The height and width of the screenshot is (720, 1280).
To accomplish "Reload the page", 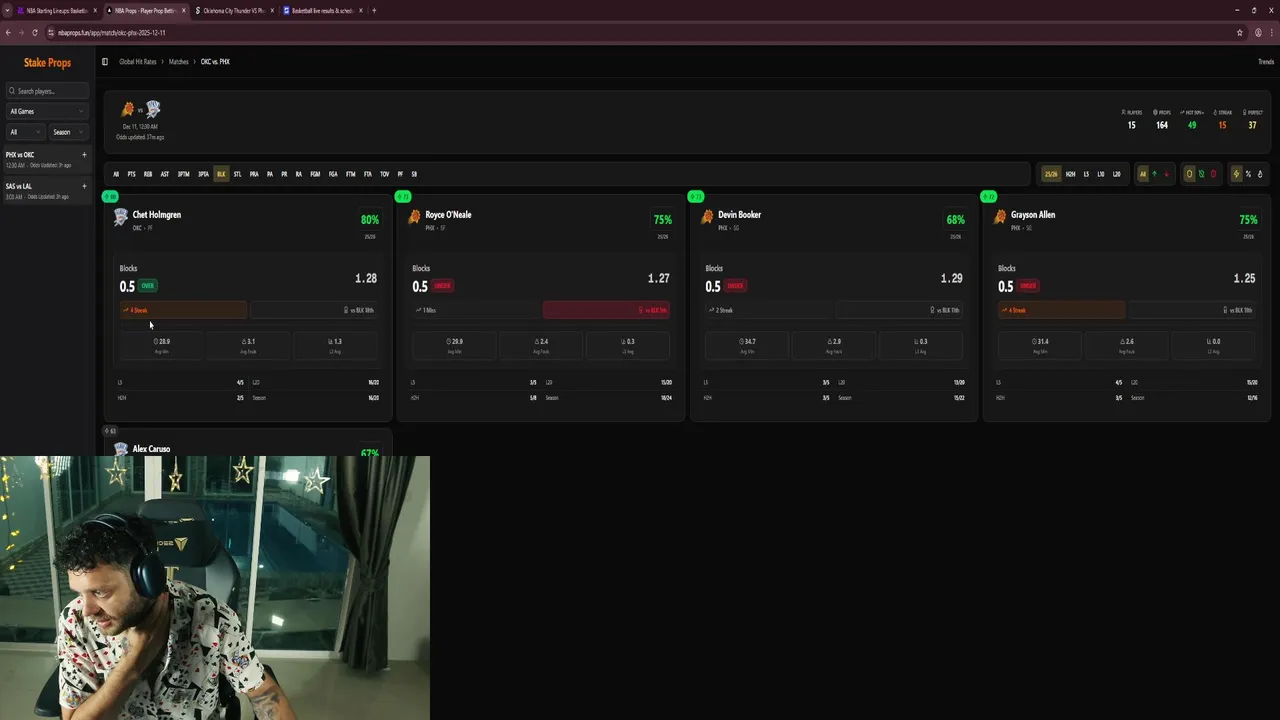I will click(35, 32).
